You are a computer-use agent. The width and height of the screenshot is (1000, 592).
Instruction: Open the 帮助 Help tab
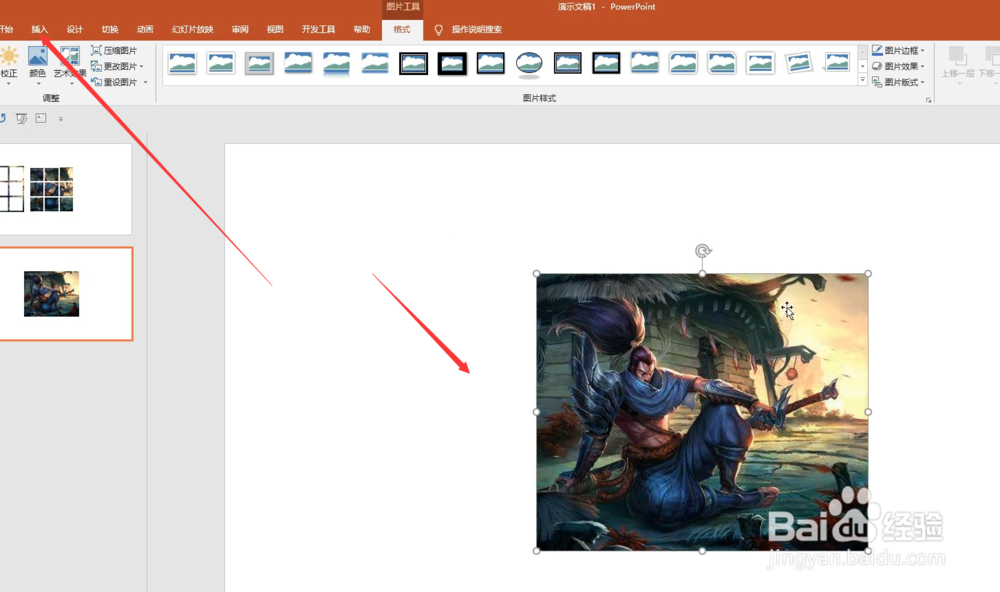[362, 29]
